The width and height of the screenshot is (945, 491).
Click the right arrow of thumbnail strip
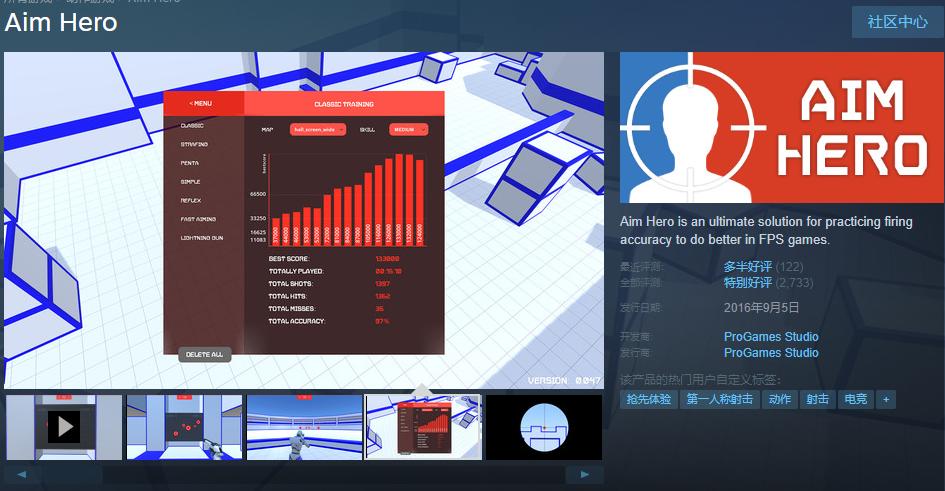tap(584, 474)
